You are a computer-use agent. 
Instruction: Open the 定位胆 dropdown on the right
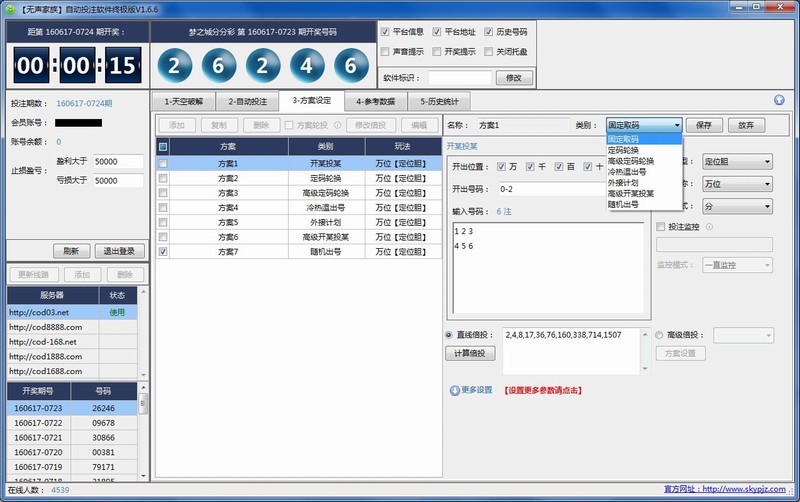[x=737, y=161]
